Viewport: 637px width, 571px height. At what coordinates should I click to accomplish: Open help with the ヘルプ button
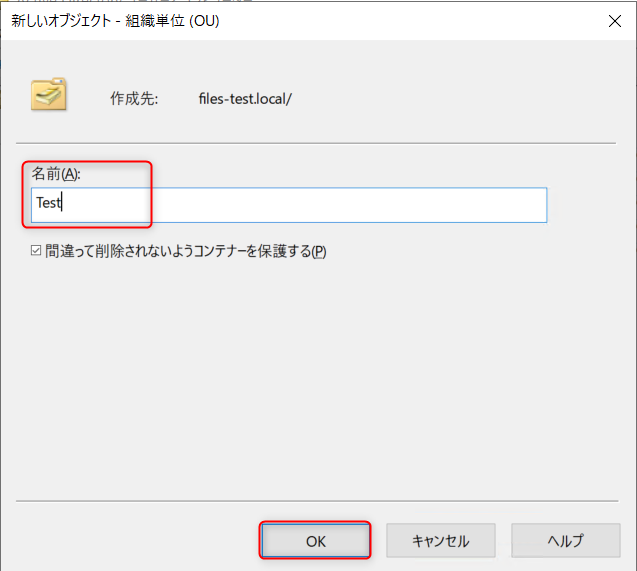coord(564,540)
